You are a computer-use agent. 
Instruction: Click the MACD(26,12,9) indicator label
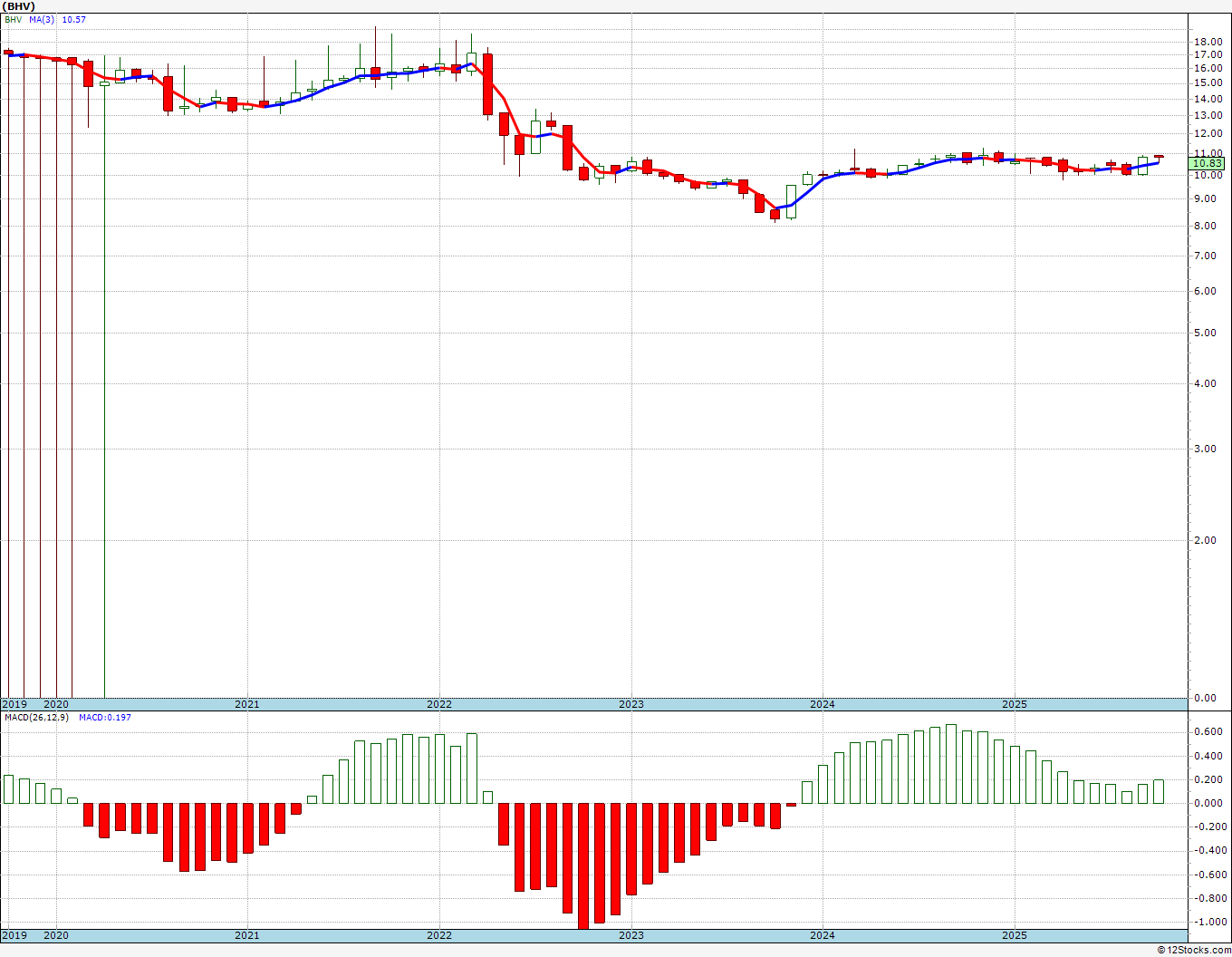point(35,718)
